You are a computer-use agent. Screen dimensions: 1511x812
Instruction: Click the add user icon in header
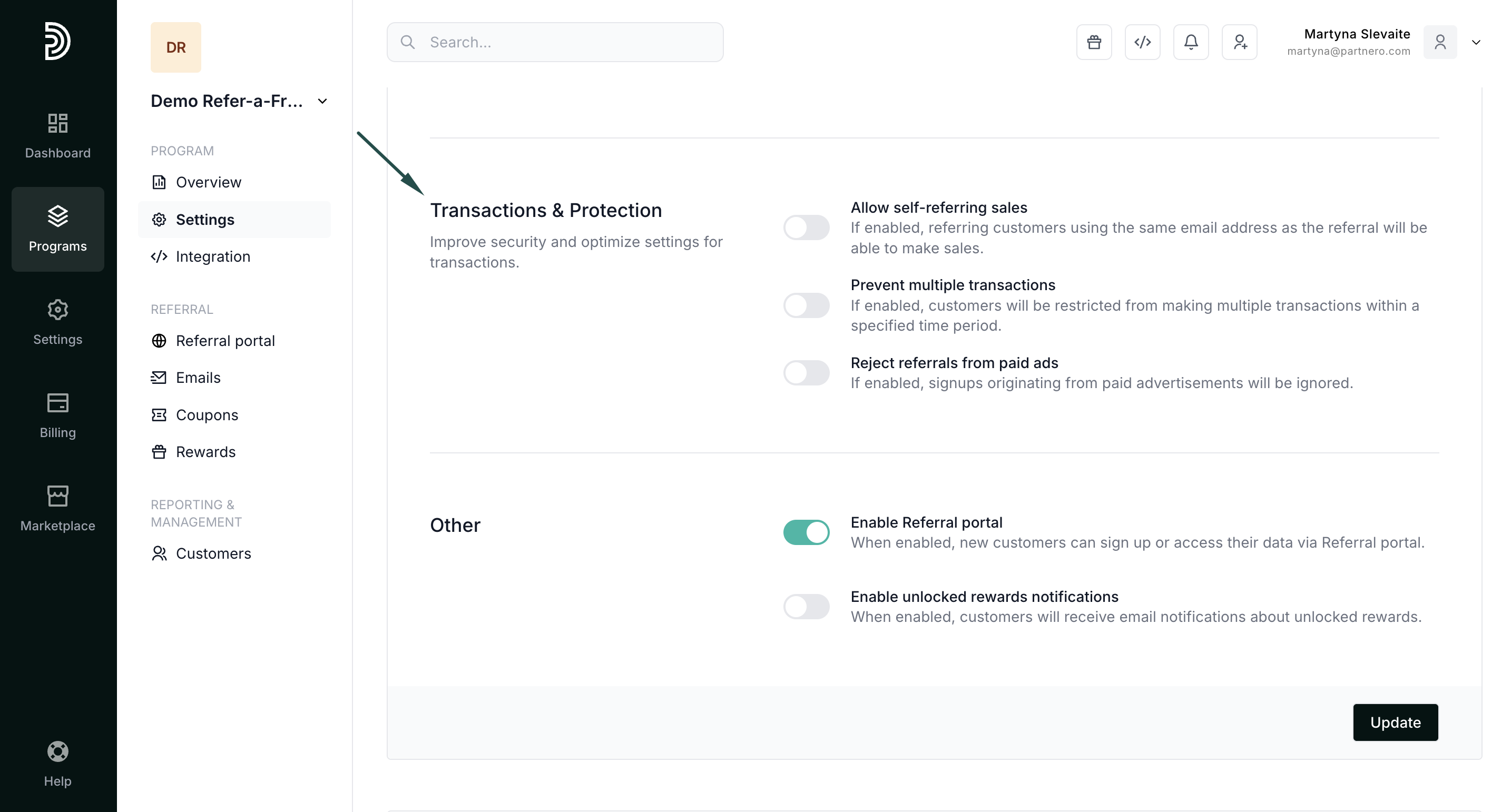1240,42
